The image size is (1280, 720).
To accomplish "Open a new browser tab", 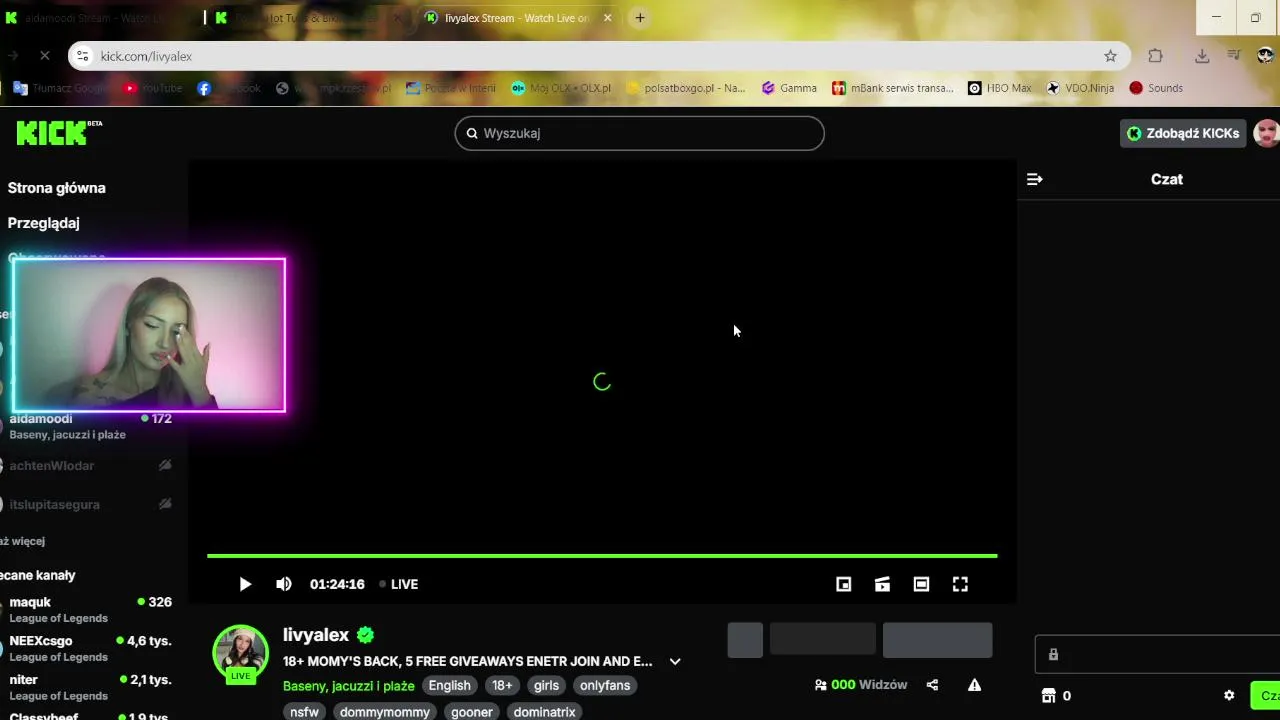I will [640, 18].
